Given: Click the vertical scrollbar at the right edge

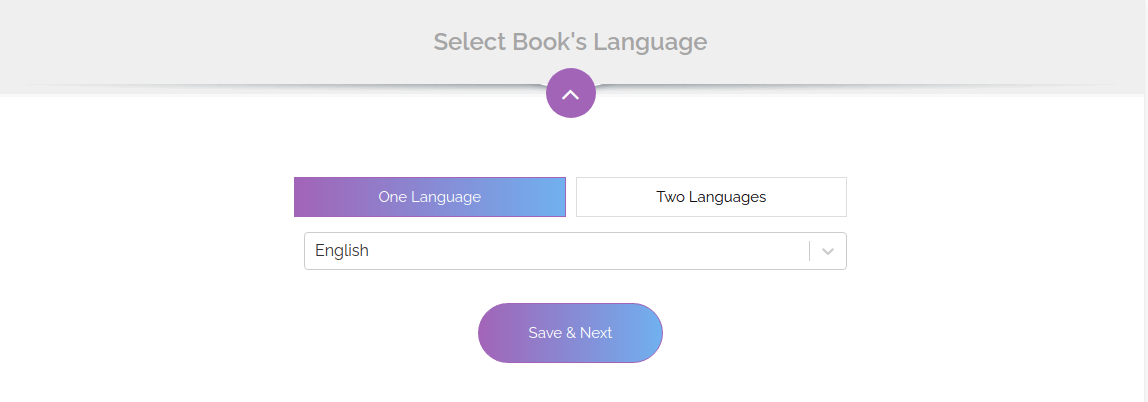Looking at the screenshot, I should pyautogui.click(x=1146, y=201).
